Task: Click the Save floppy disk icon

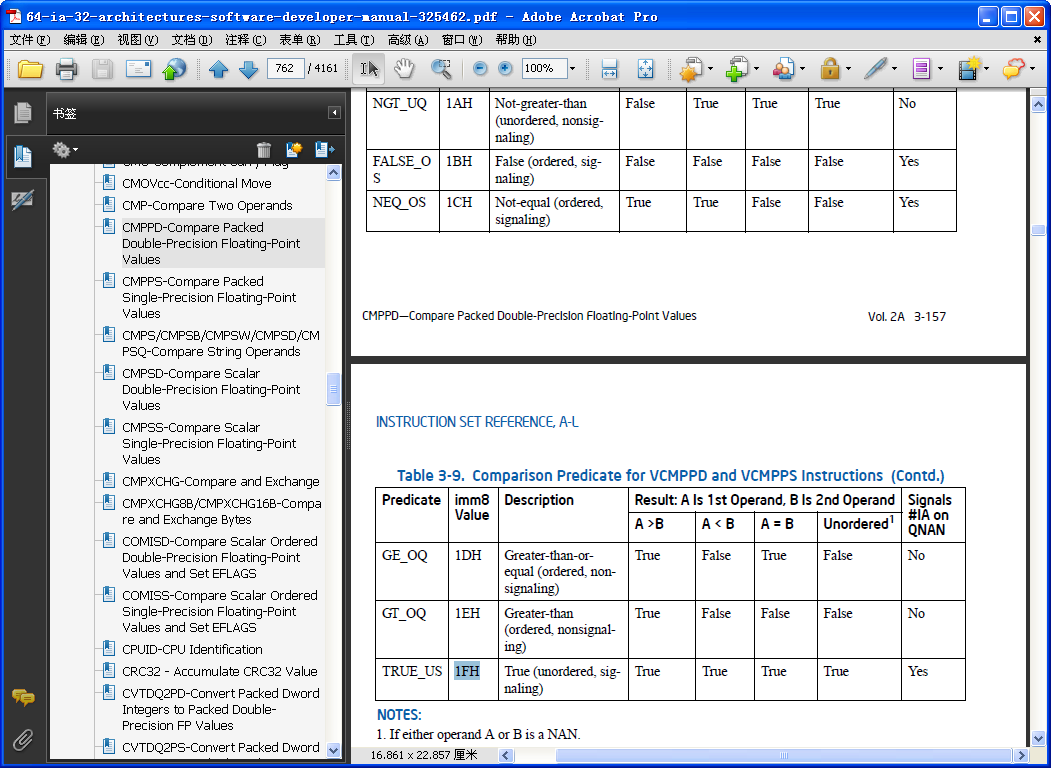Action: pyautogui.click(x=103, y=69)
